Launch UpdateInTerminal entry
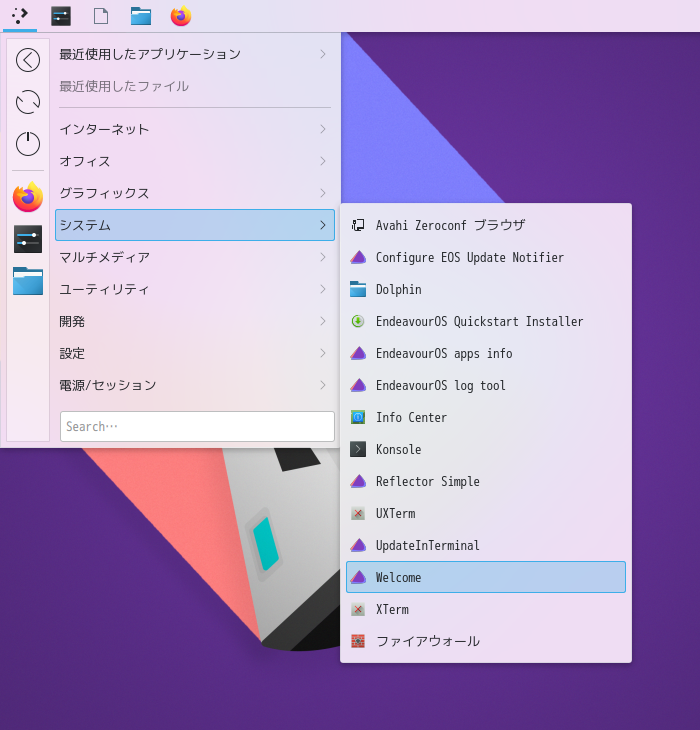 486,545
